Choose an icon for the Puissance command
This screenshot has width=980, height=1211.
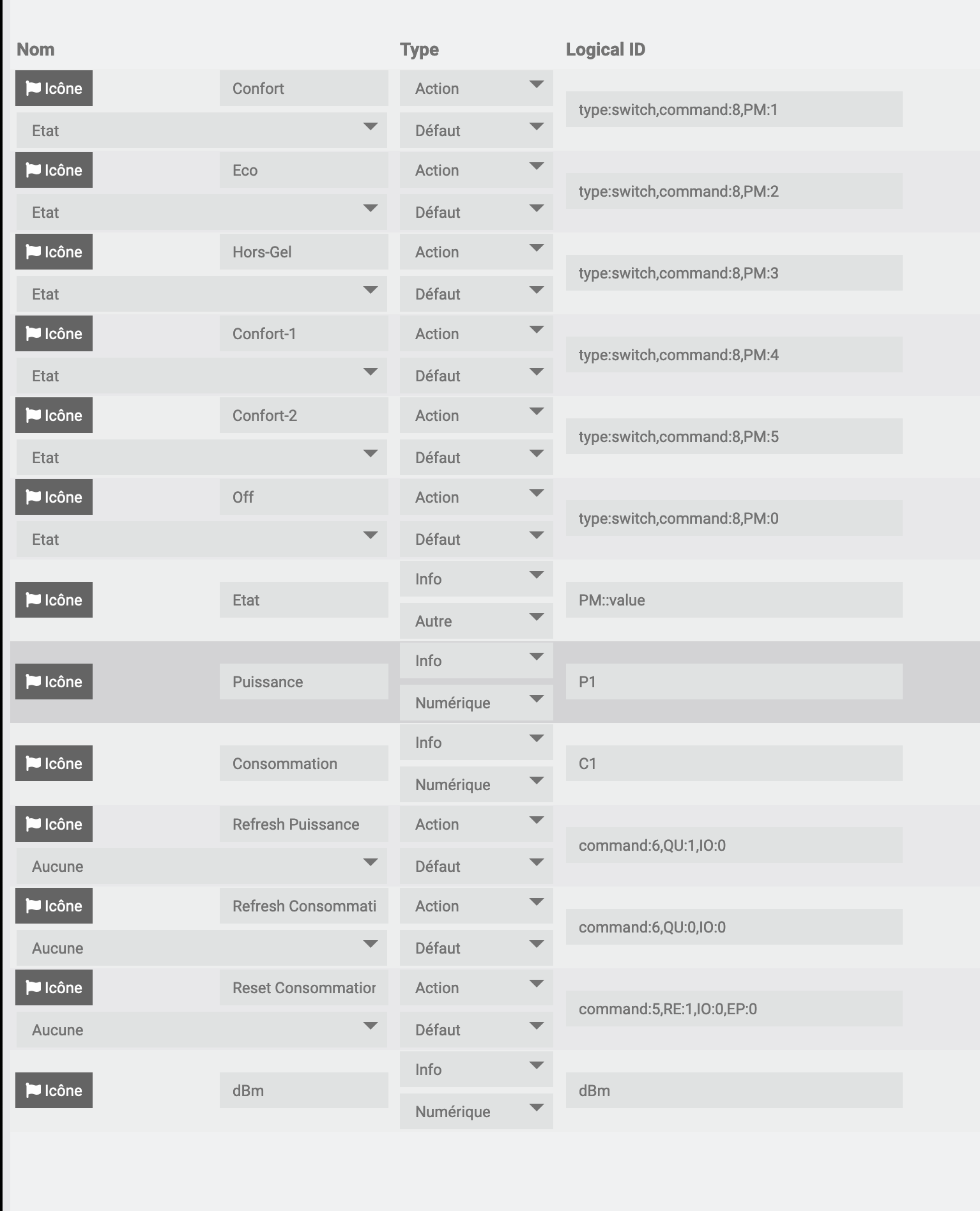[x=54, y=682]
